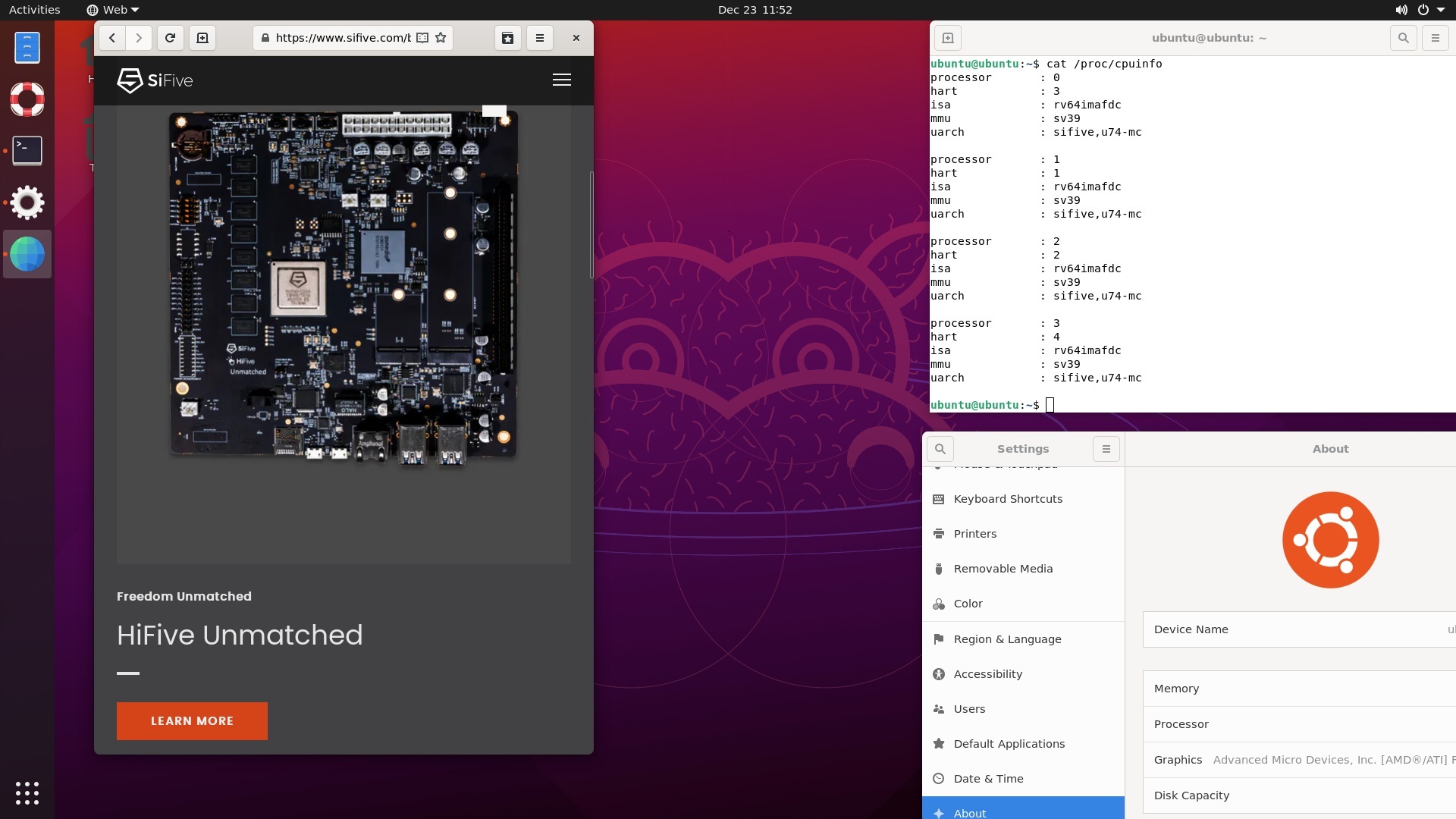Close the Web browser window
This screenshot has width=1456, height=819.
[576, 38]
